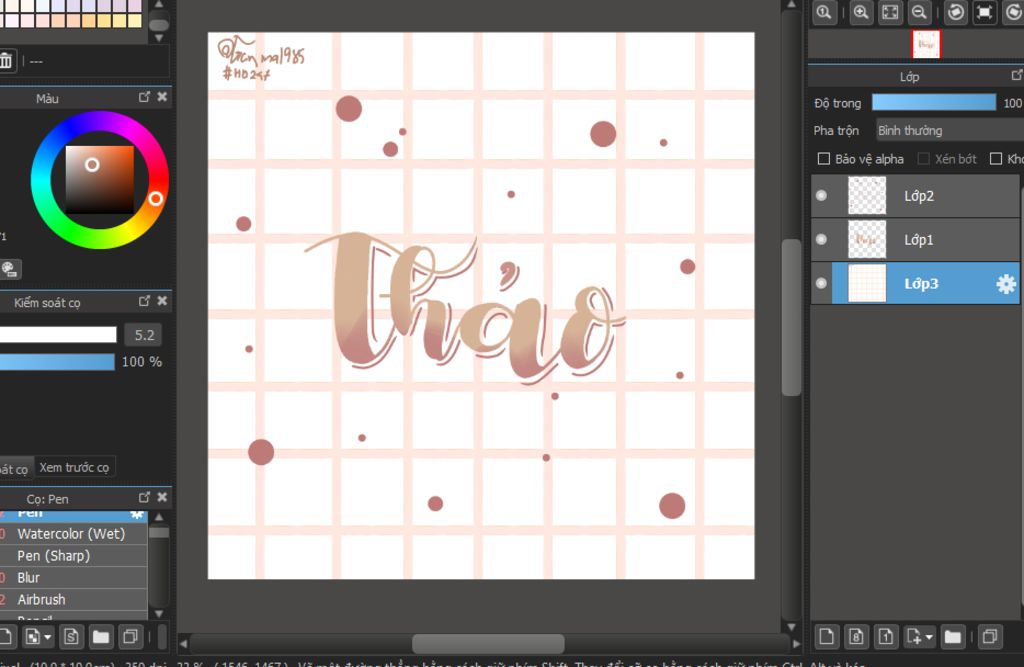Select the Pen (Sharp) brush

73,555
